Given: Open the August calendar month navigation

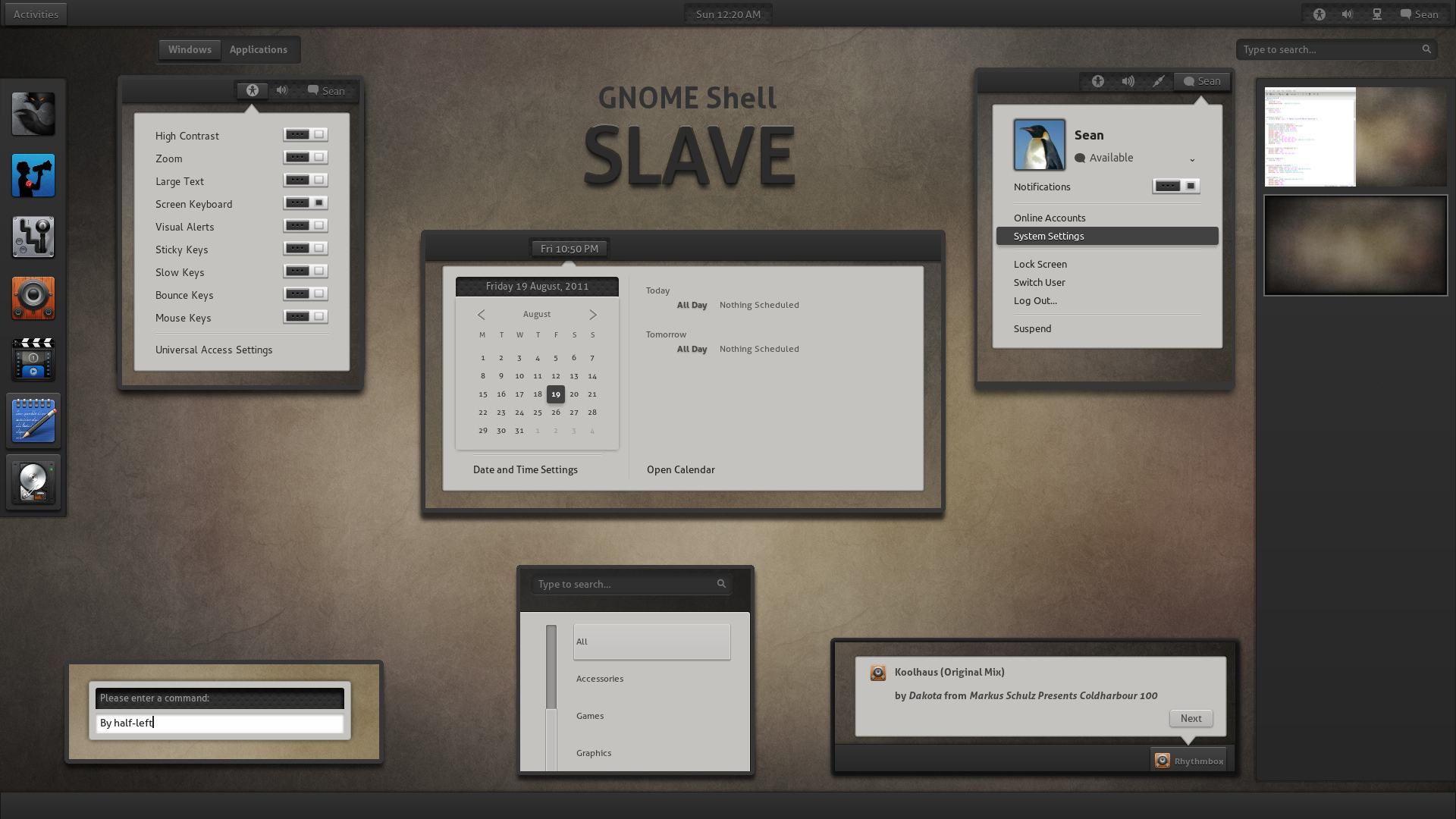Looking at the screenshot, I should pyautogui.click(x=537, y=314).
